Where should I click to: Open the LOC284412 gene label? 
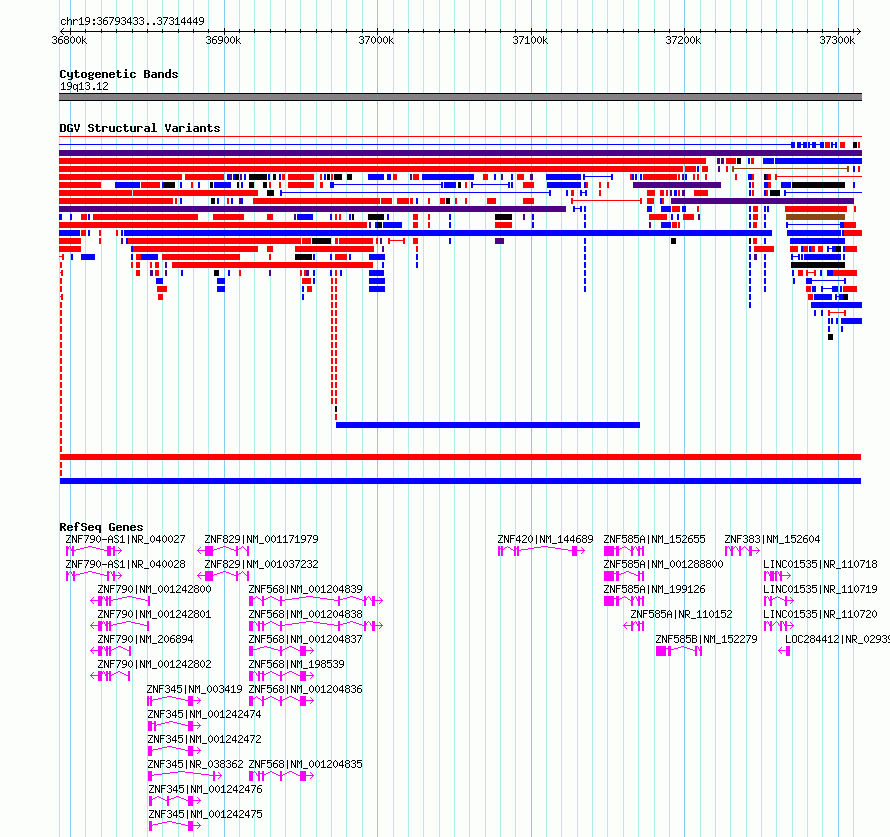(x=837, y=639)
